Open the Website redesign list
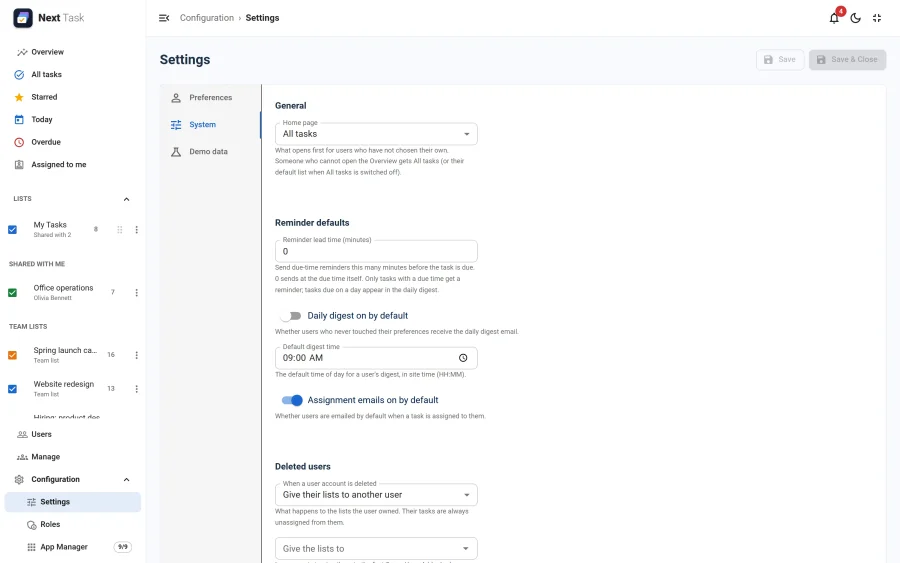This screenshot has width=900, height=563. click(64, 385)
